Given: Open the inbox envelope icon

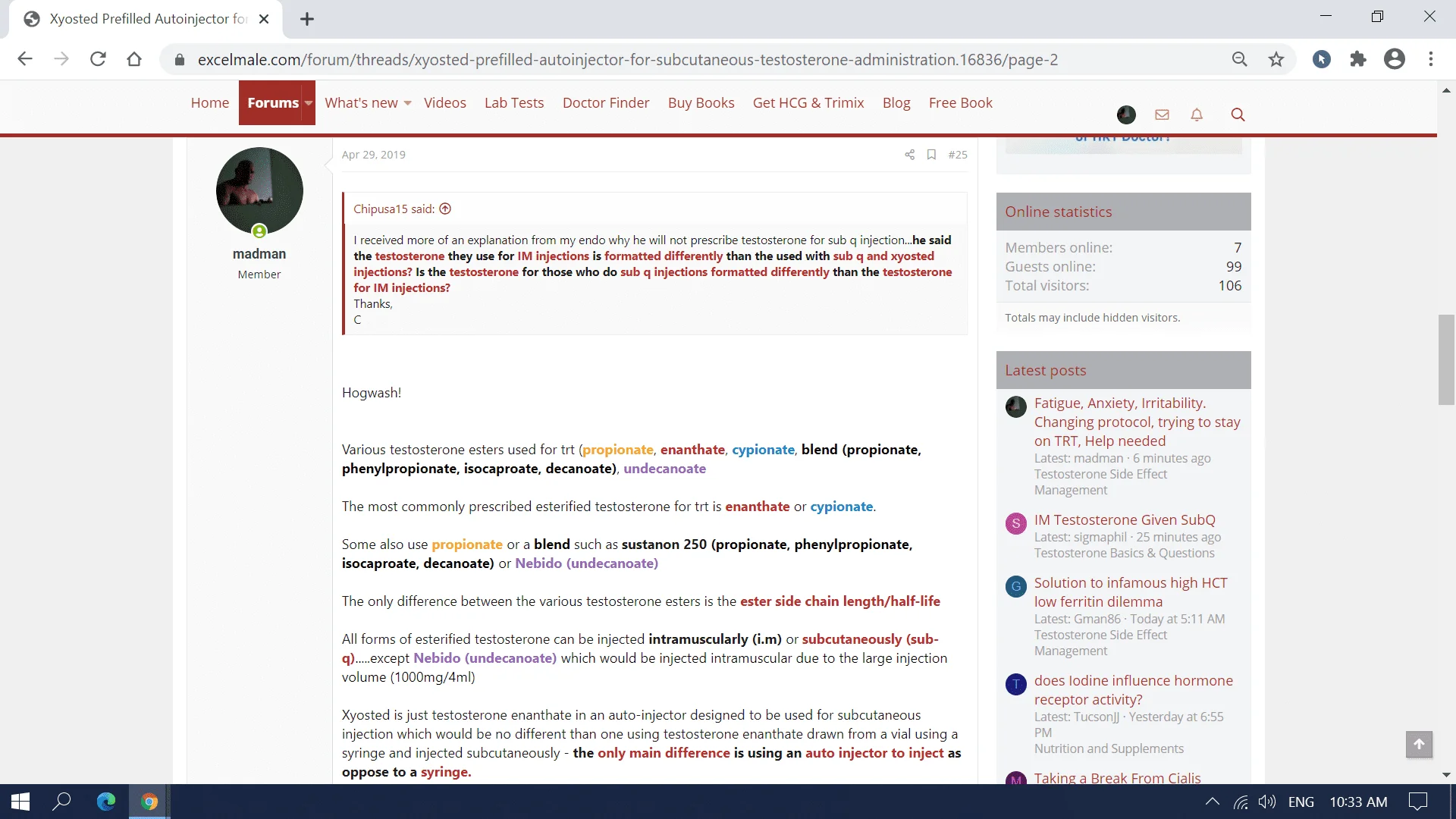Looking at the screenshot, I should click(x=1162, y=115).
